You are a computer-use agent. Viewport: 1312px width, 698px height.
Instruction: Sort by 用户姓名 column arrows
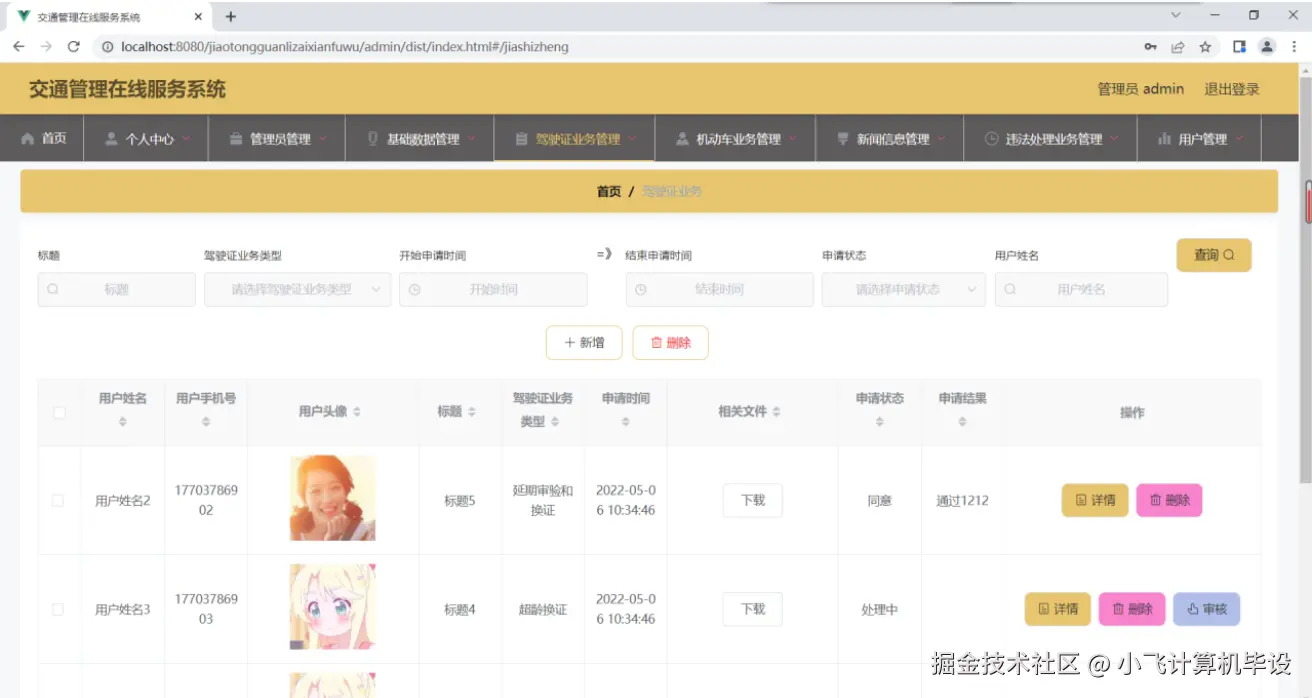pyautogui.click(x=123, y=422)
